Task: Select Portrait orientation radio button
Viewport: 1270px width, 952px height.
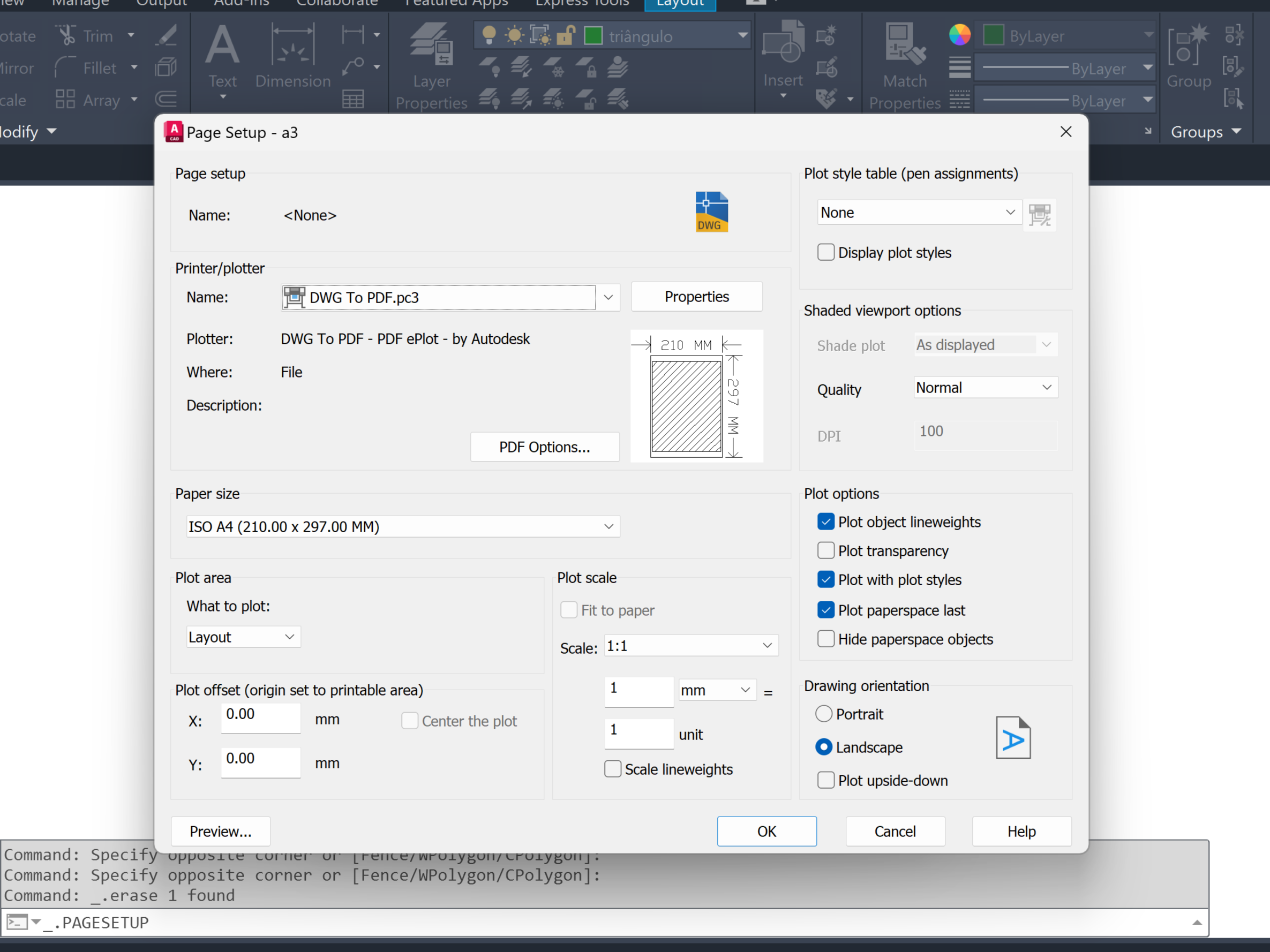Action: (x=824, y=714)
